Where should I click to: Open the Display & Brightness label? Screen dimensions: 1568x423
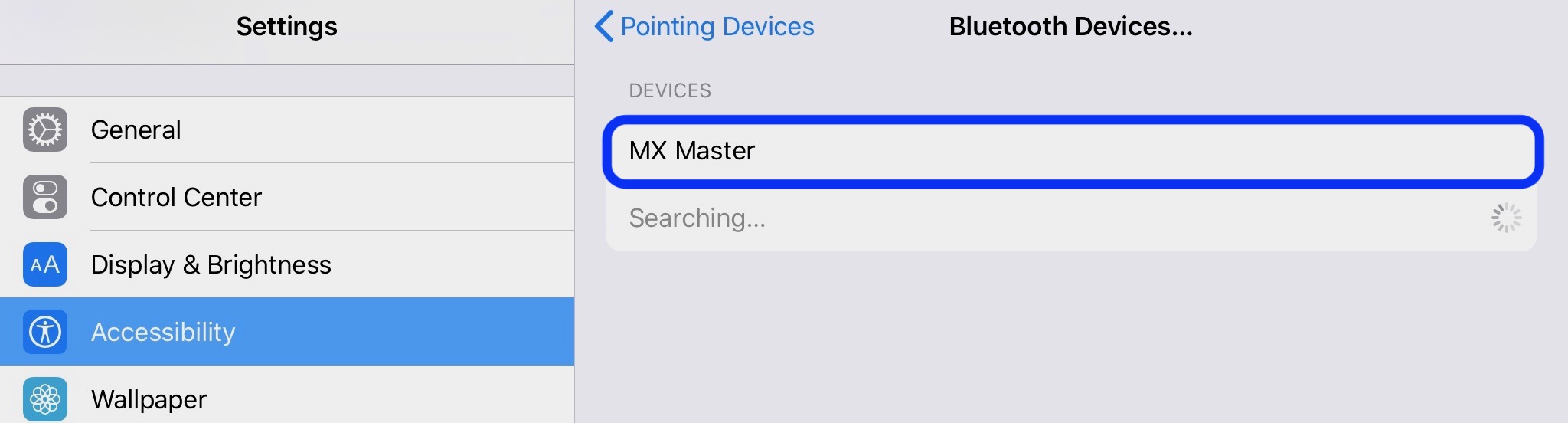[x=211, y=264]
